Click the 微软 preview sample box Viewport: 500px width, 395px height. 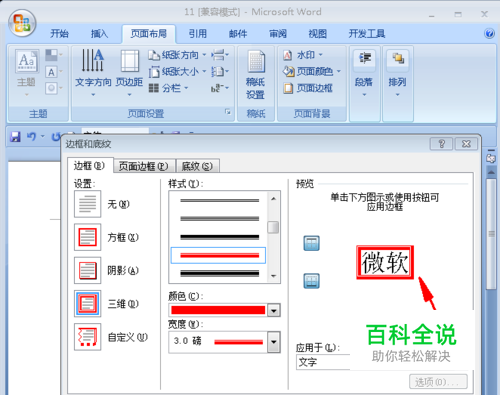pyautogui.click(x=385, y=262)
